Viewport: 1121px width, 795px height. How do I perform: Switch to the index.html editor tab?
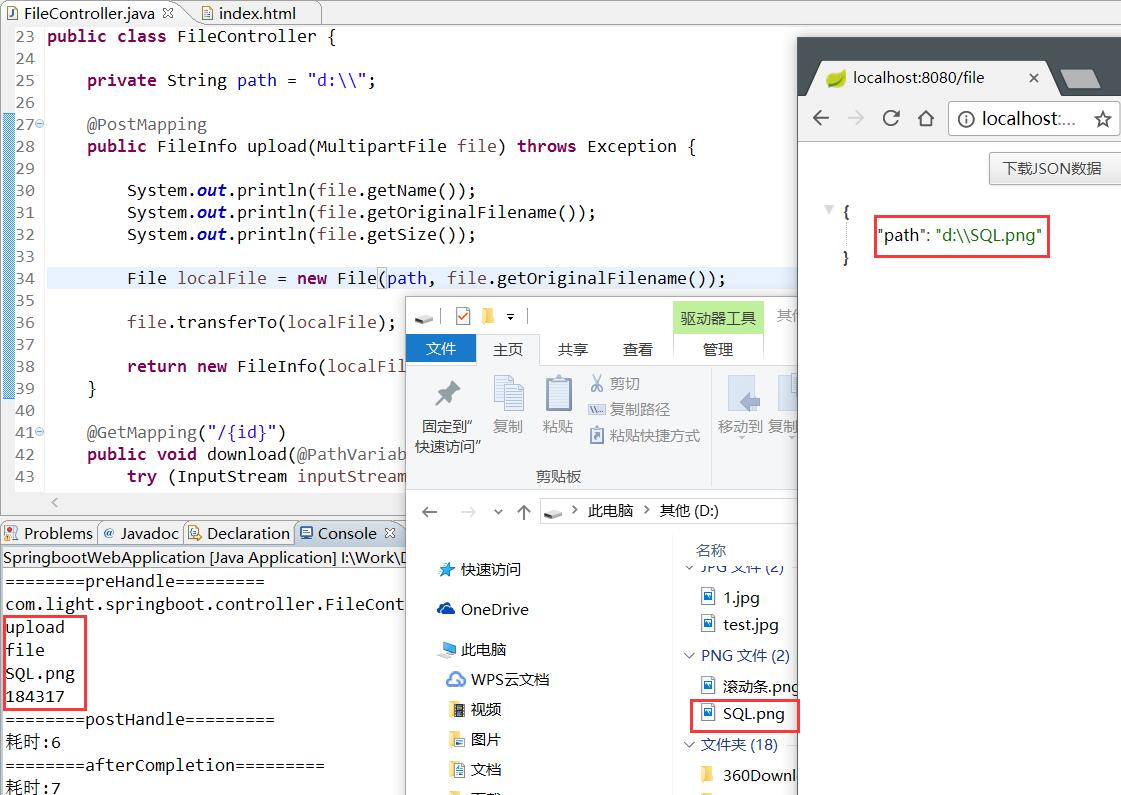click(257, 13)
